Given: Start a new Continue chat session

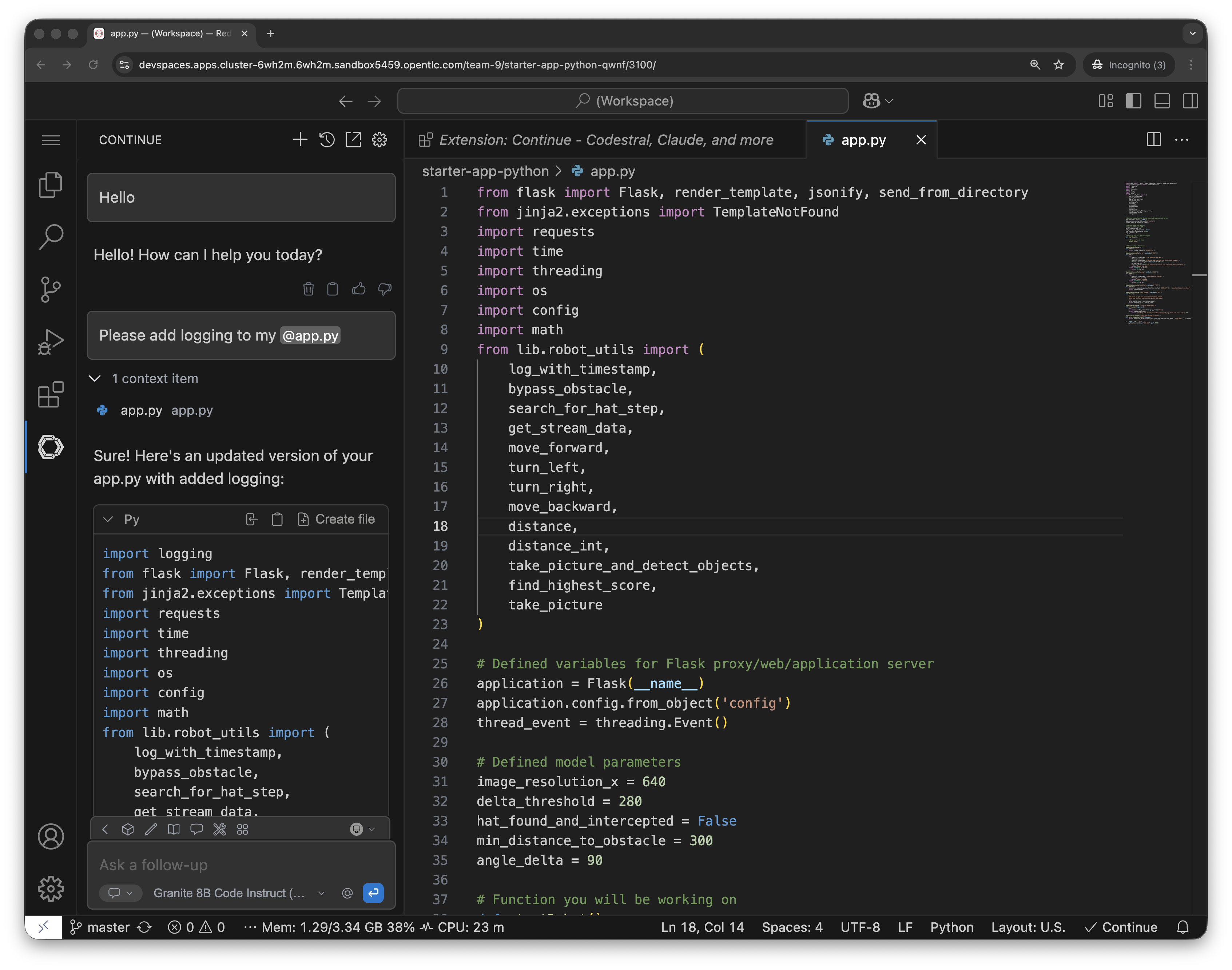Looking at the screenshot, I should tap(300, 140).
